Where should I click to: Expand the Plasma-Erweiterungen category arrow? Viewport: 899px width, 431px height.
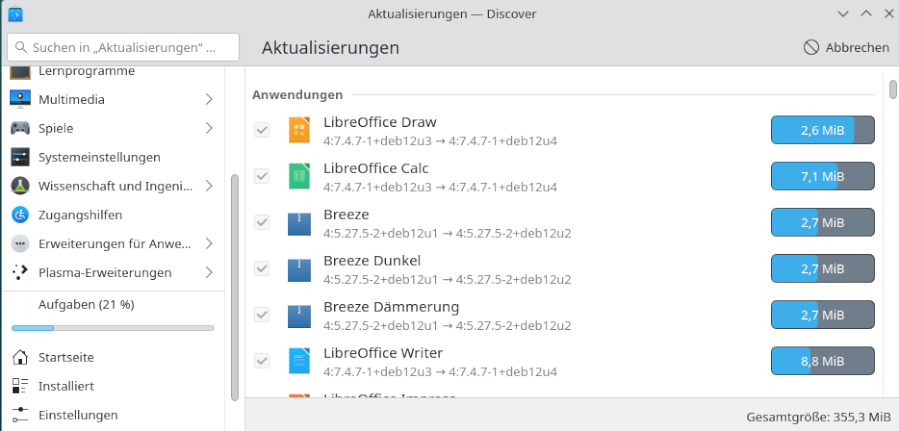point(209,272)
